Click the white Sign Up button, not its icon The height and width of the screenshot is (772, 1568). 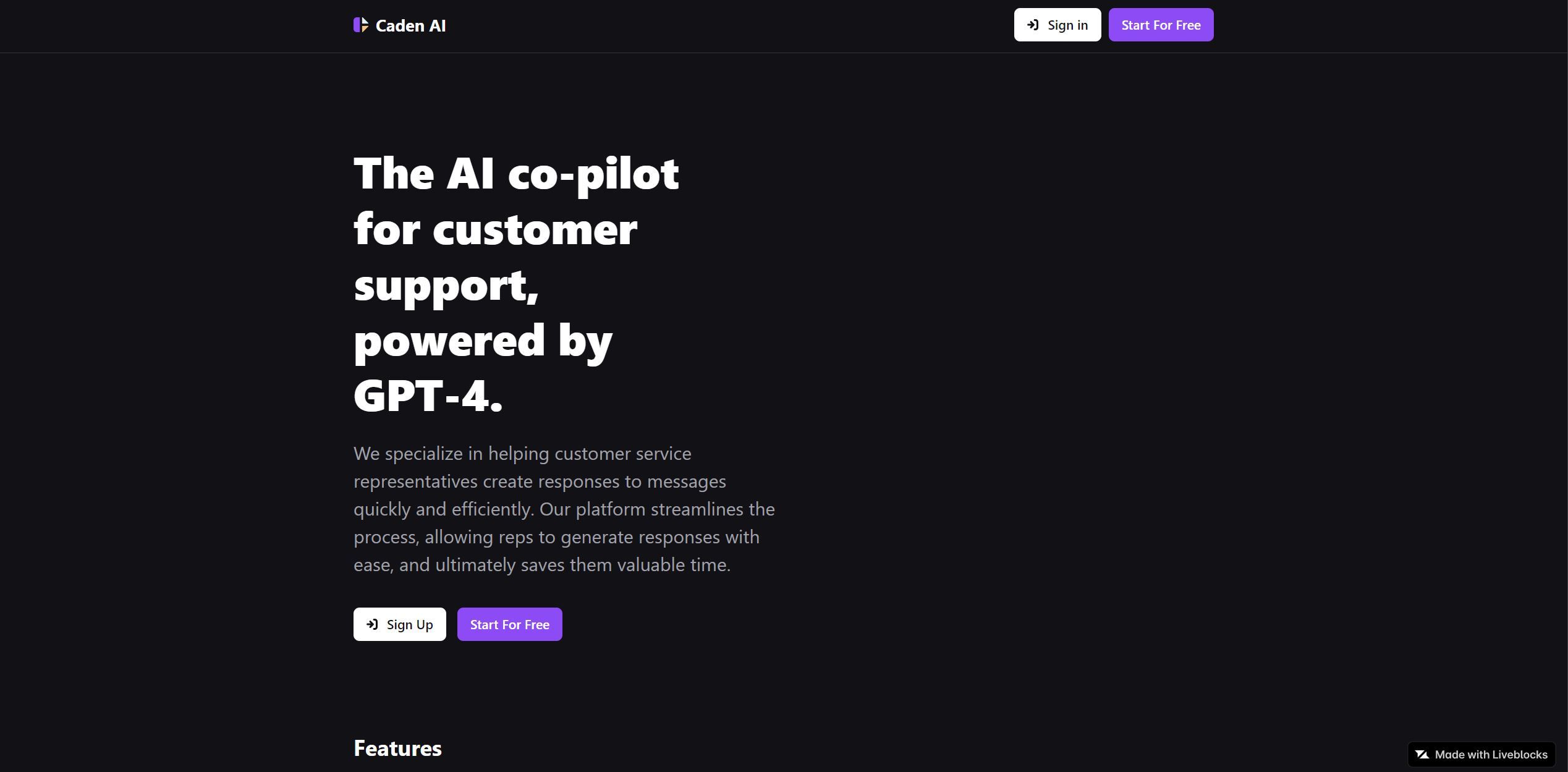point(409,624)
